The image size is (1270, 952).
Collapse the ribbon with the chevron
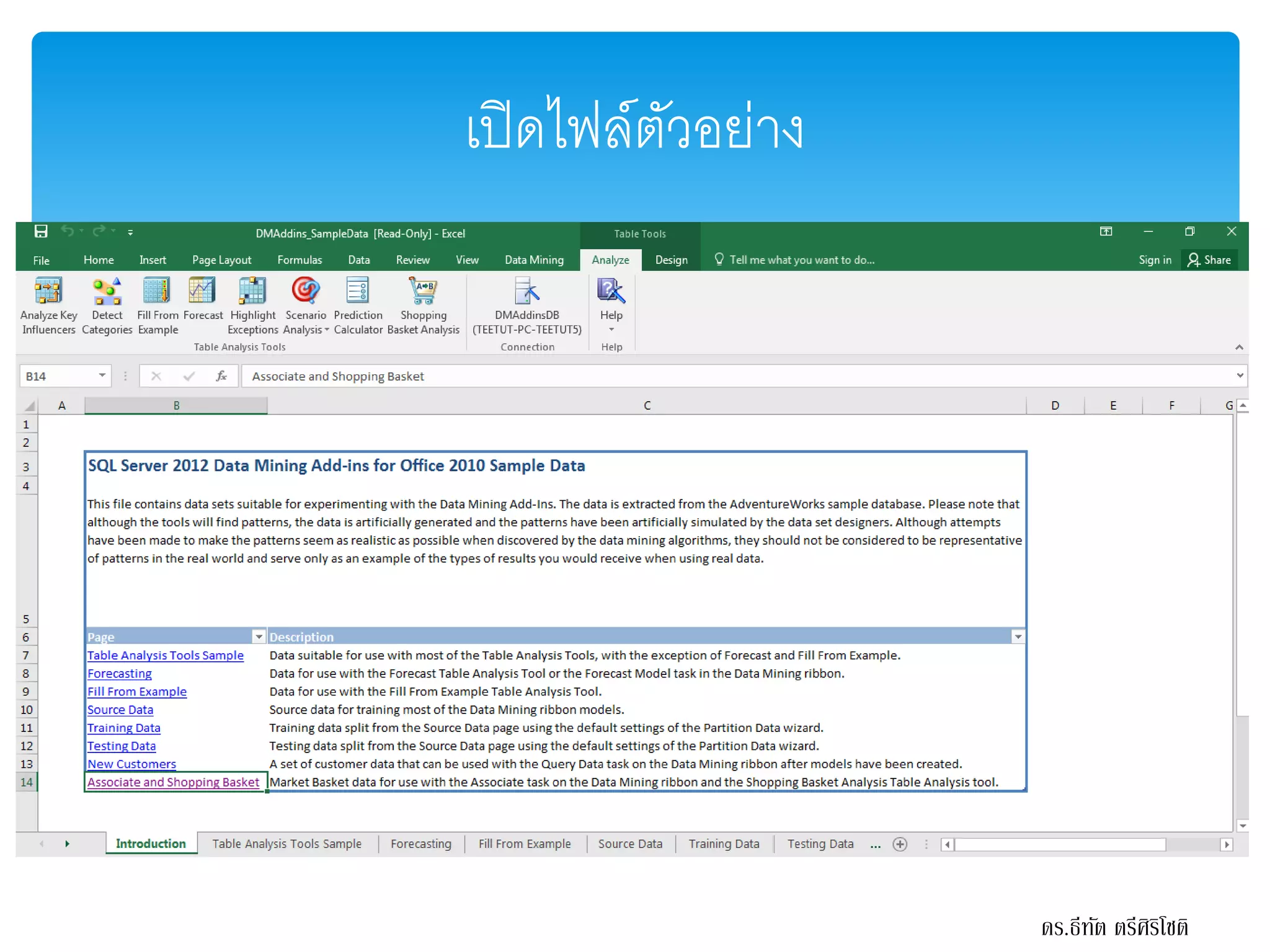click(1238, 347)
